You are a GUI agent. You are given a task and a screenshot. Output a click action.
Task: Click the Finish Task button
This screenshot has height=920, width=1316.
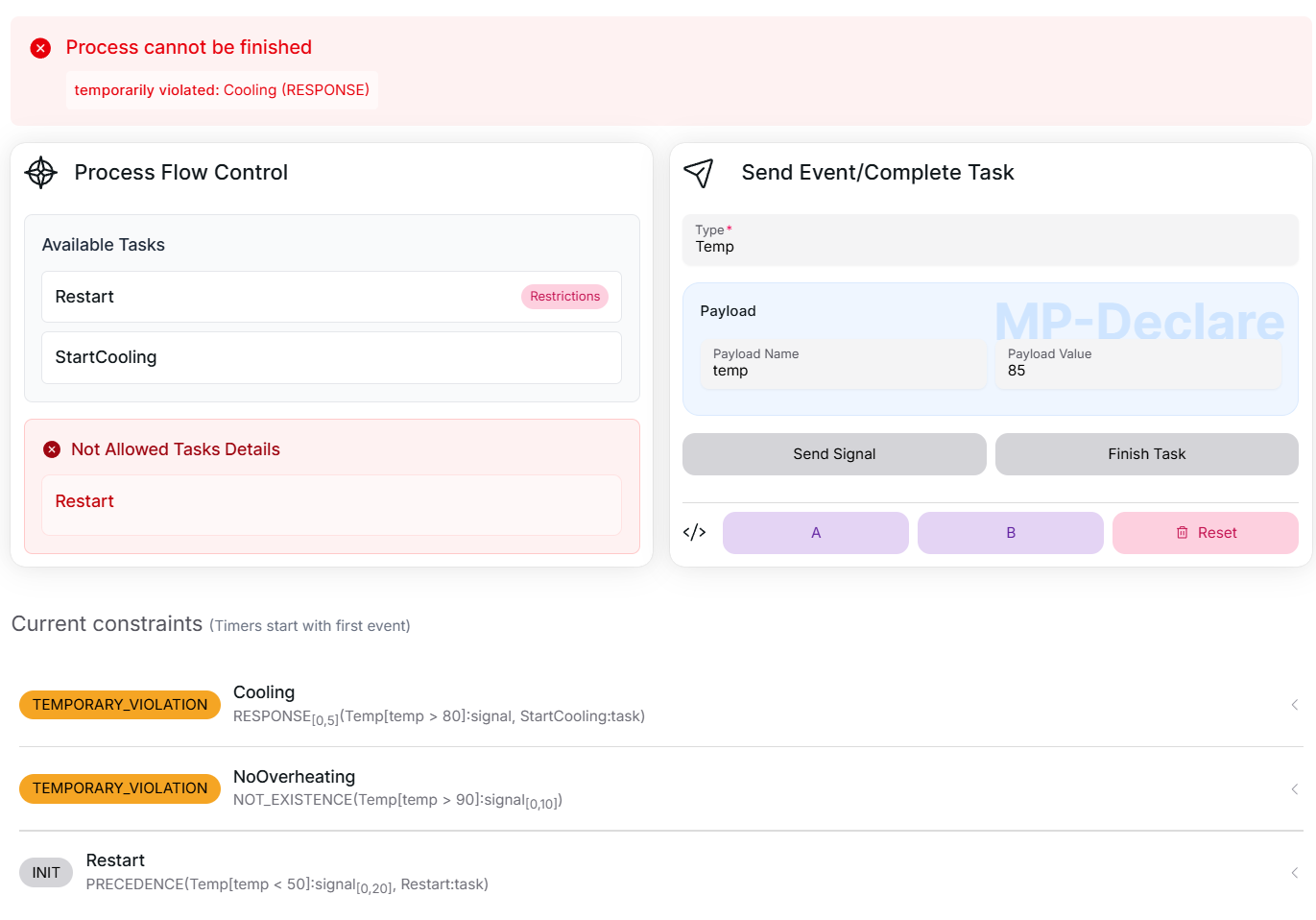(x=1146, y=454)
